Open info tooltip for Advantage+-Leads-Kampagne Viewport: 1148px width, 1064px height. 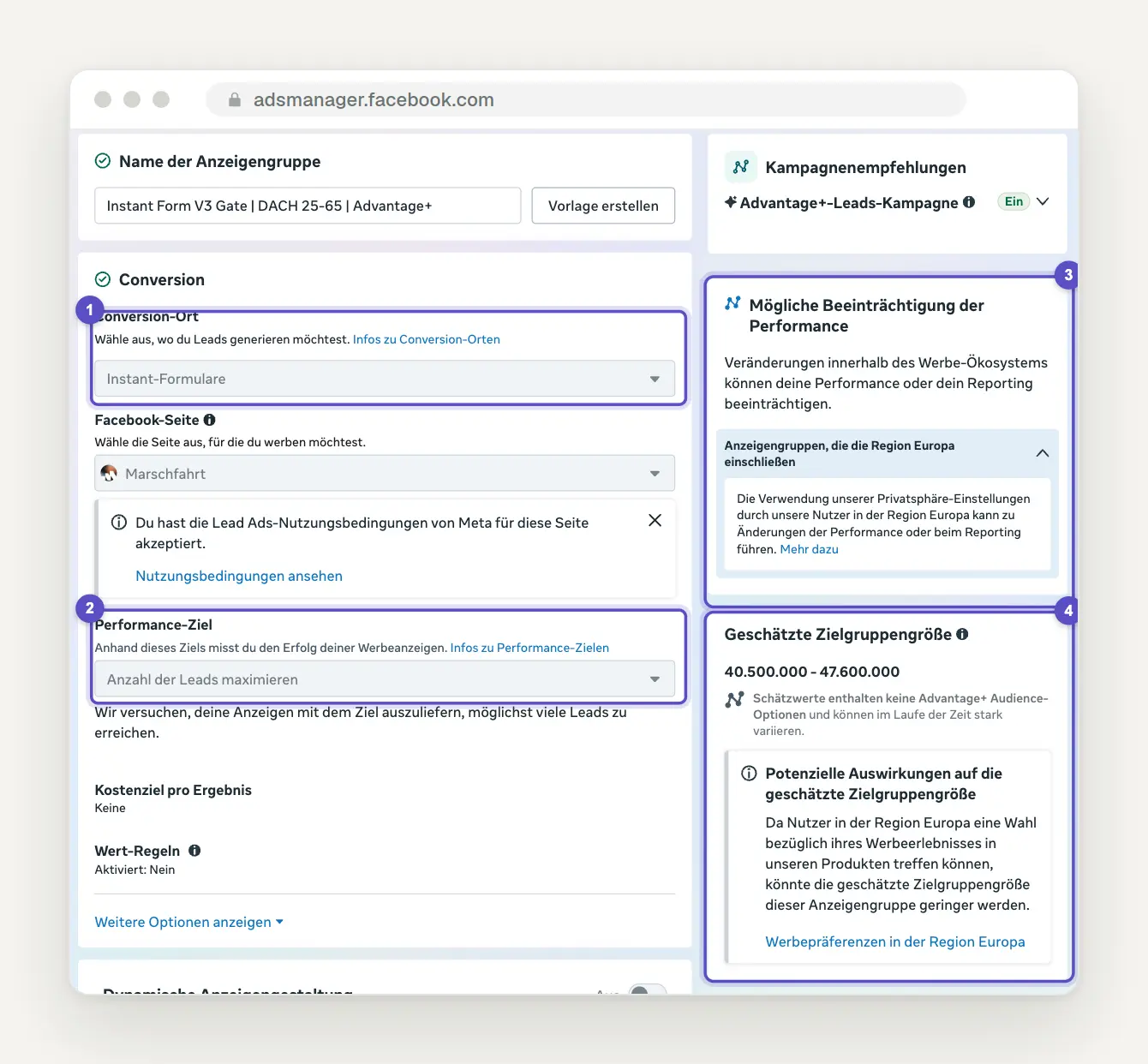(x=969, y=202)
